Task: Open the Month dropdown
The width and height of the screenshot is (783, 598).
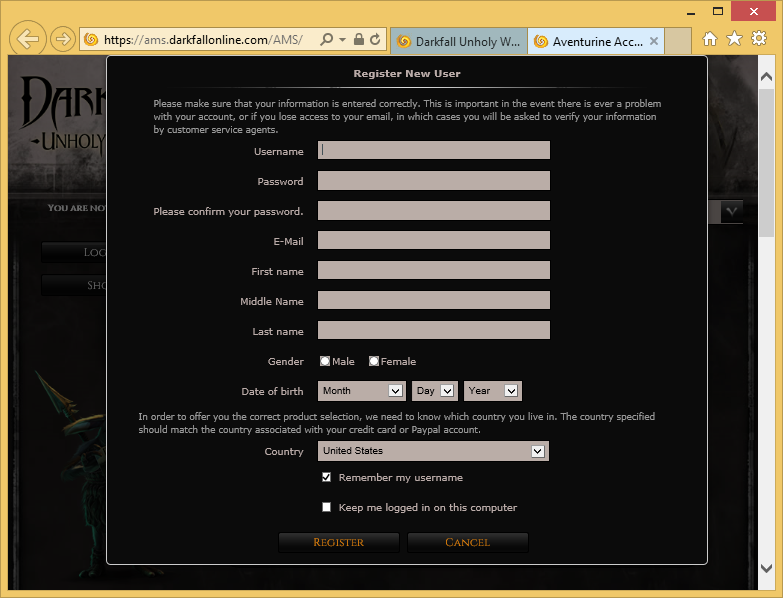Action: (361, 391)
